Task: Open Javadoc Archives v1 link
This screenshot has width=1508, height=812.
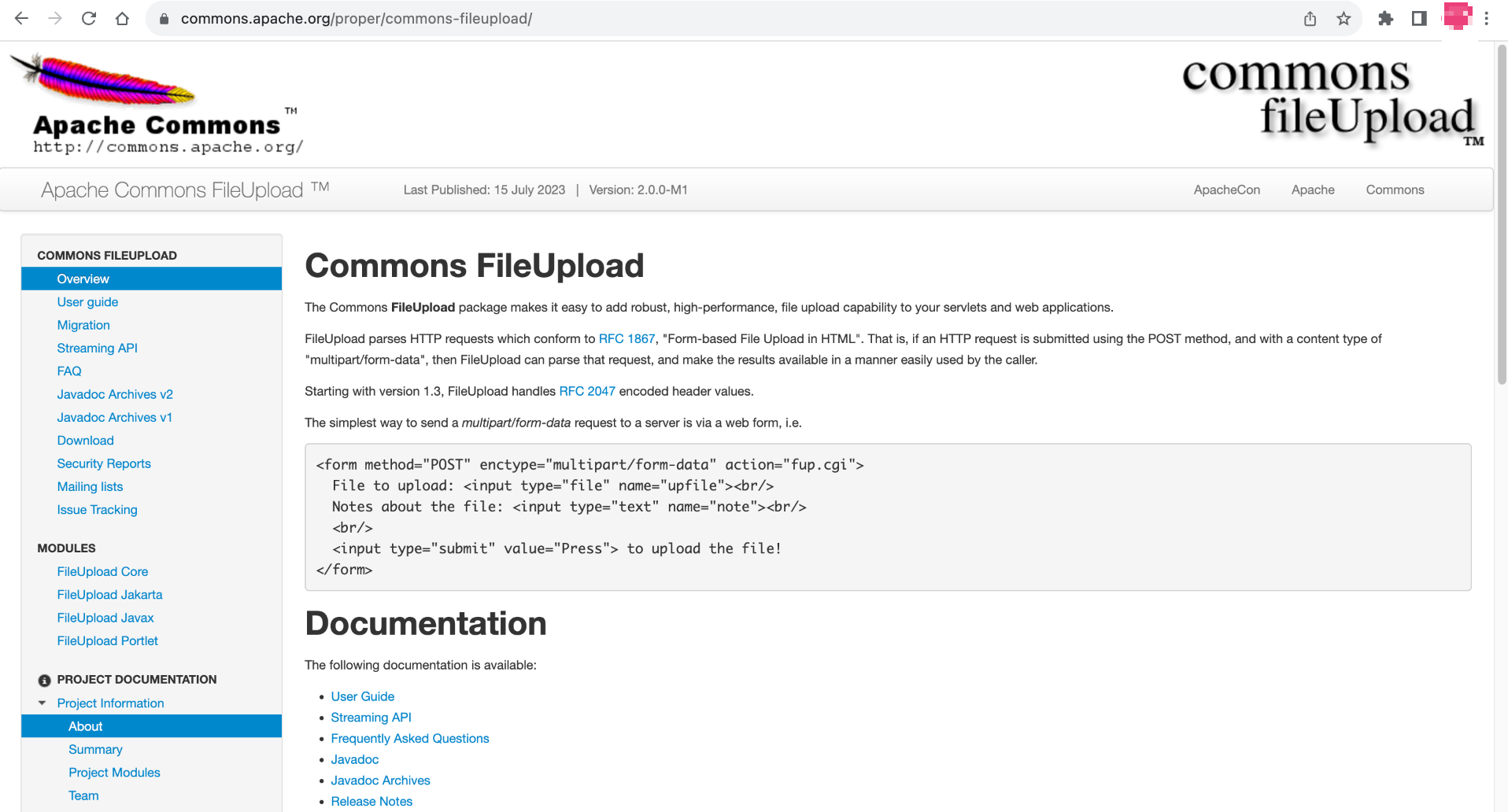Action: coord(114,417)
